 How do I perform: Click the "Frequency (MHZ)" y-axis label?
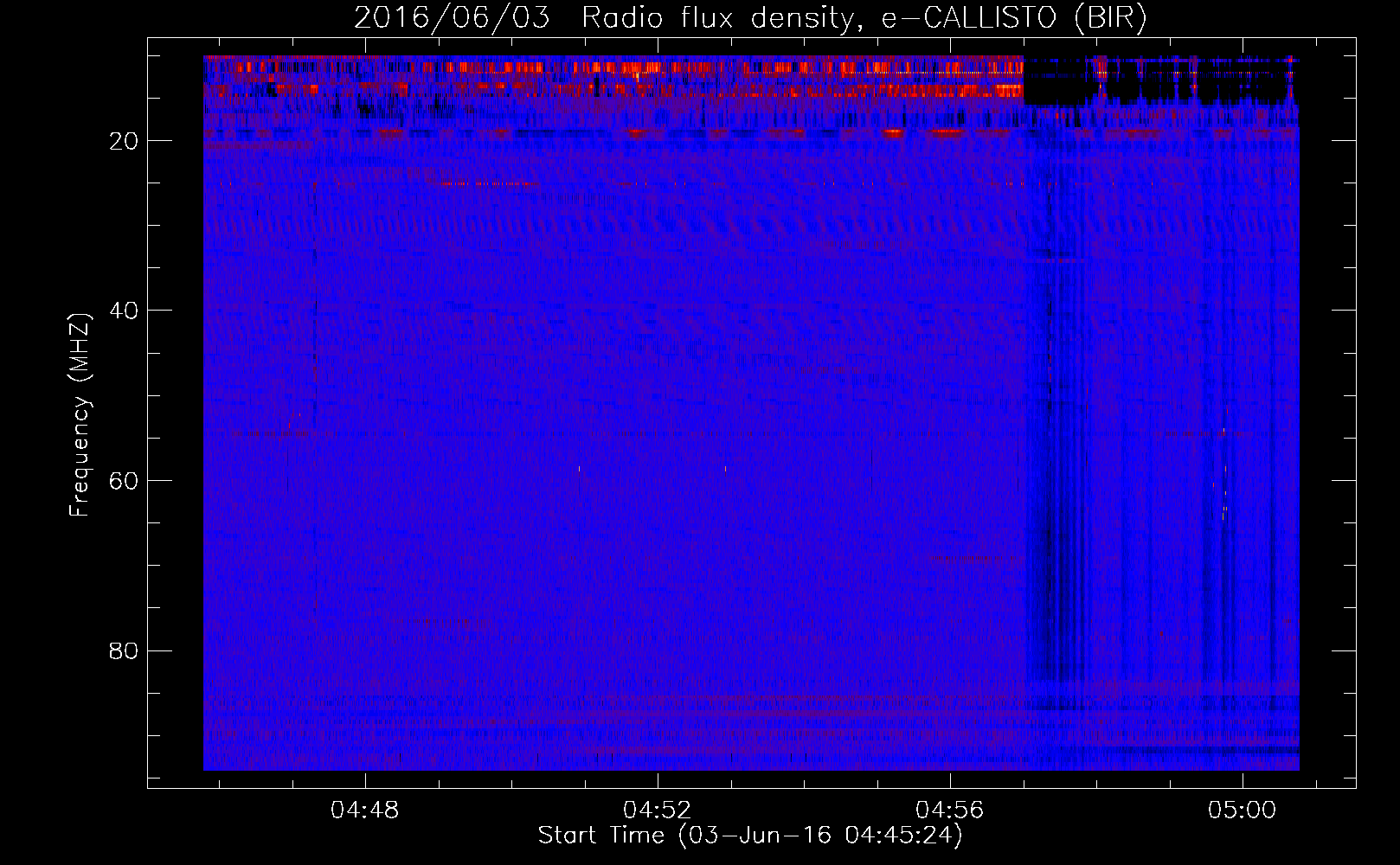[80, 415]
